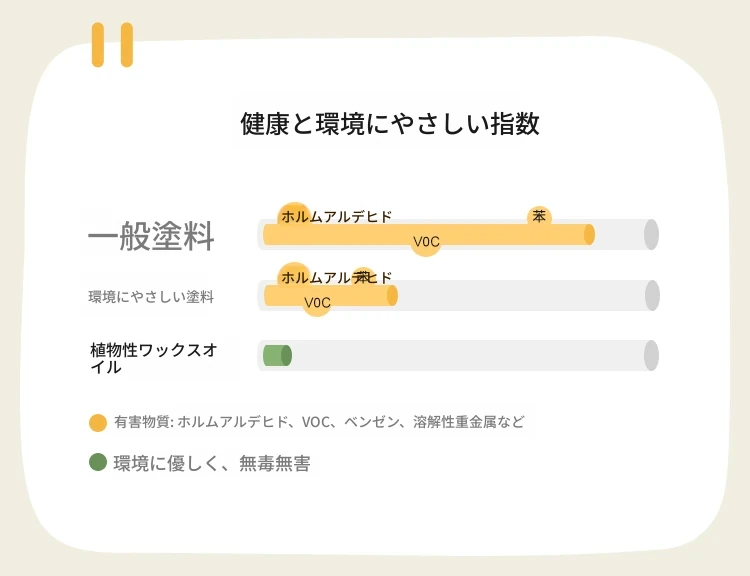Click the gray end cap of 植物性ワックスオイル bar
The height and width of the screenshot is (576, 750).
(651, 355)
